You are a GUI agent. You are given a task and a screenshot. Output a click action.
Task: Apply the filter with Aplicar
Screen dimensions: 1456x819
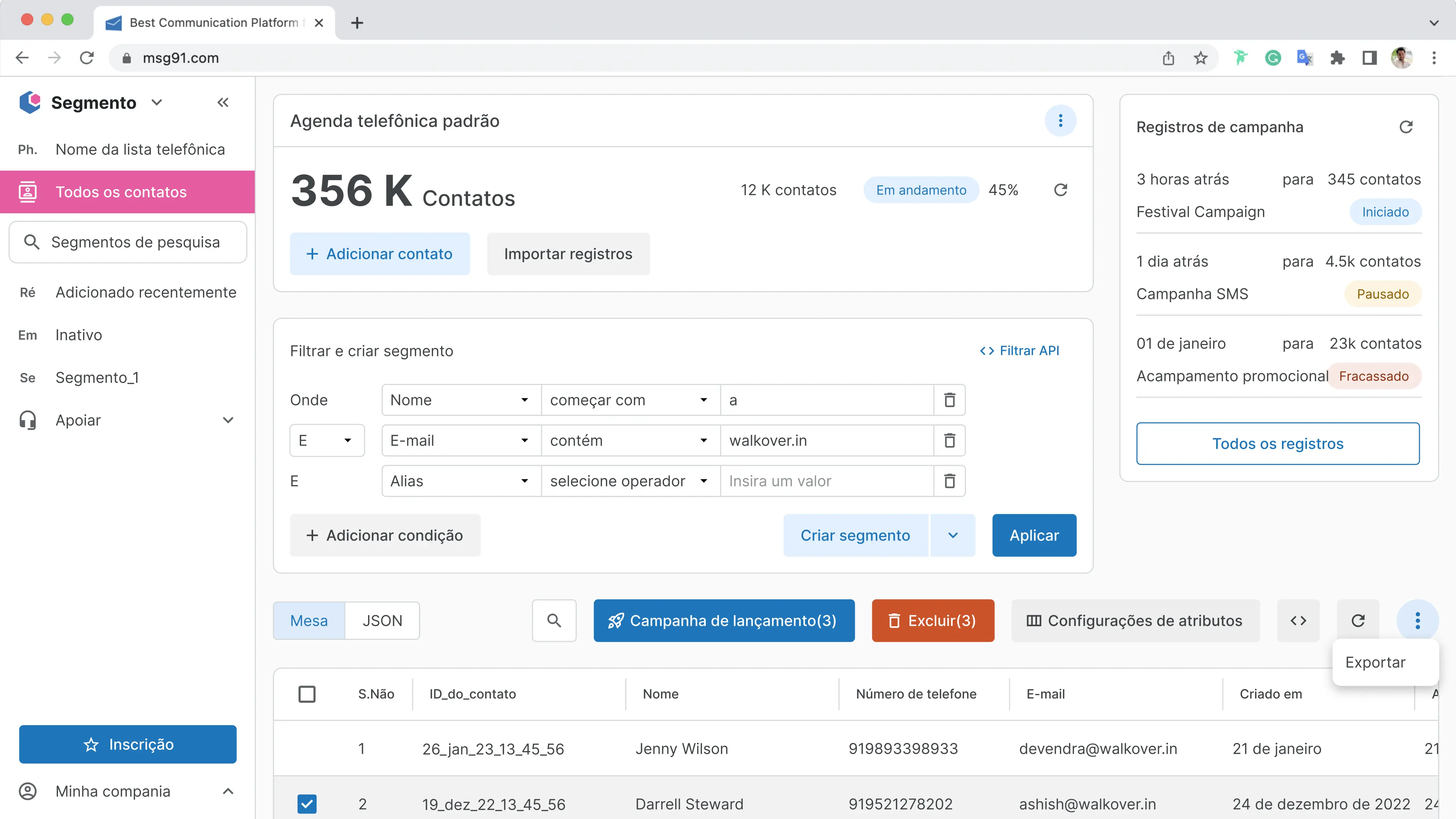[x=1034, y=535]
